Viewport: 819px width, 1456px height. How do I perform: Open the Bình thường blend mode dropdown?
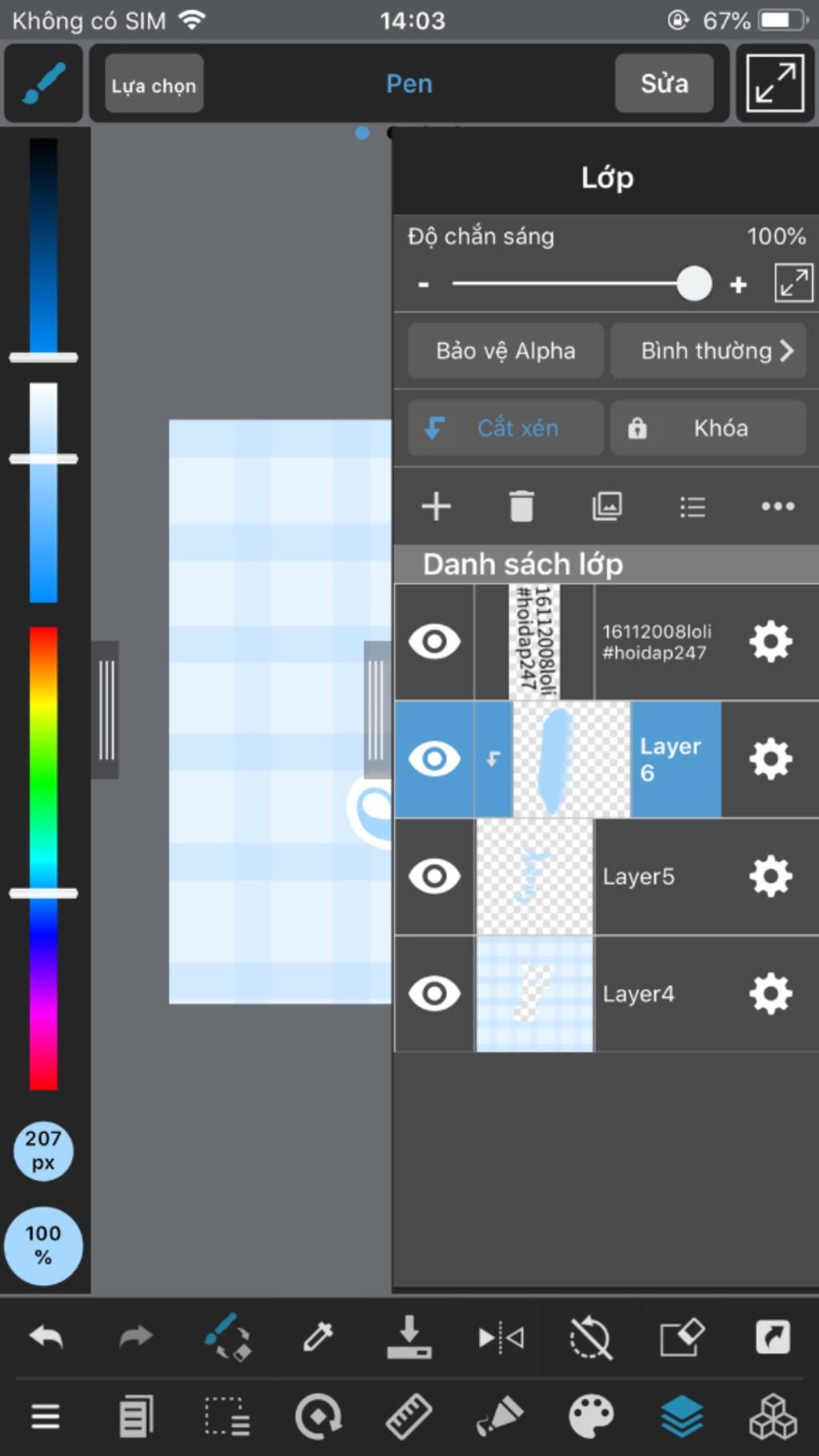tap(708, 350)
